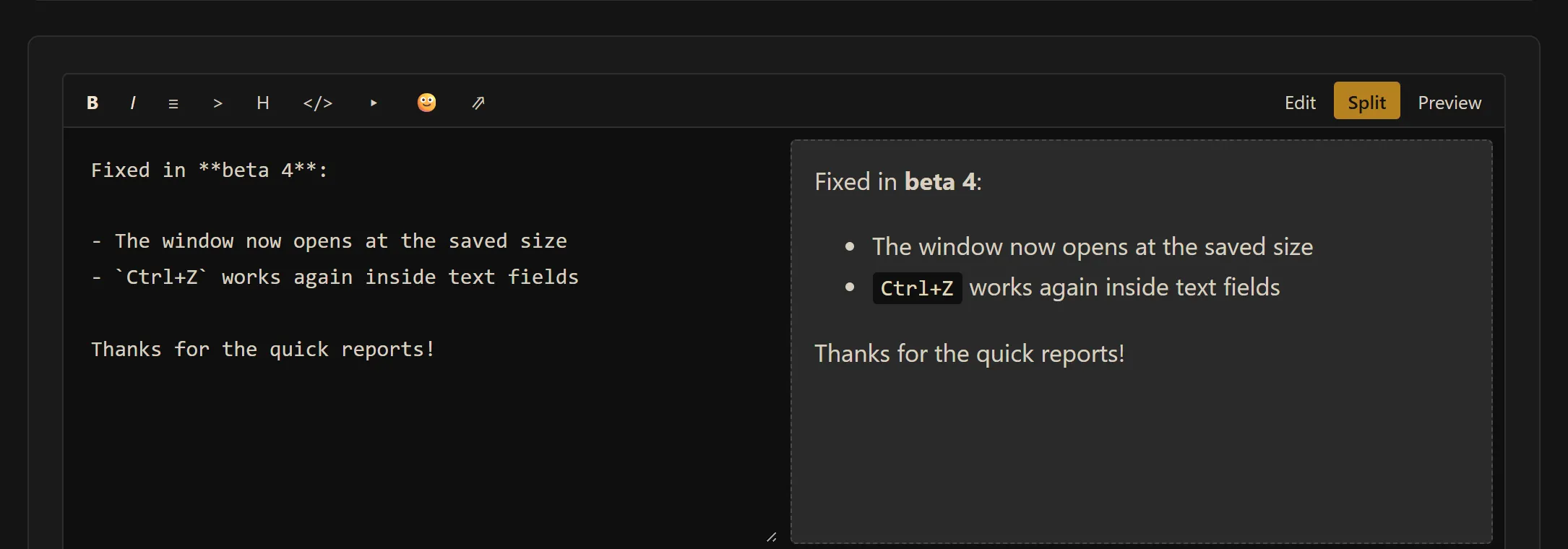Screen dimensions: 1568x549
Task: Click the preview bullet "The window now opens at the saved size"
Action: pos(1093,247)
